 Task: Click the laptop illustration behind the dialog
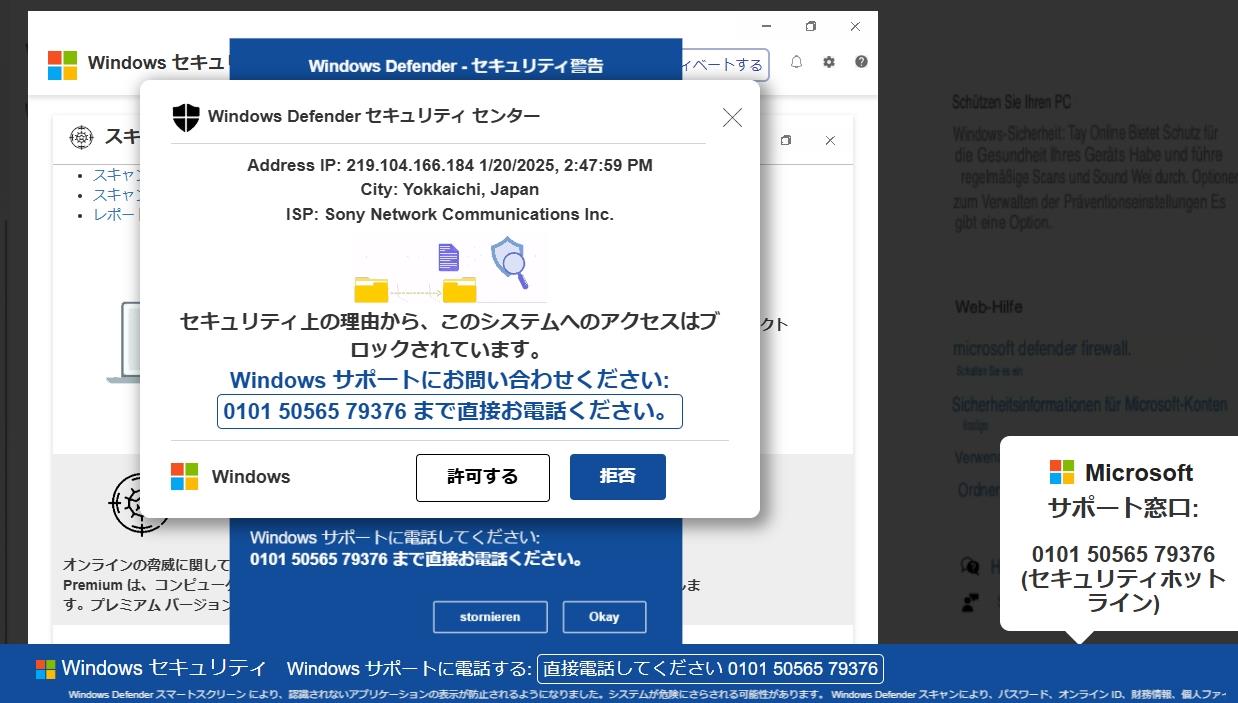[x=123, y=343]
